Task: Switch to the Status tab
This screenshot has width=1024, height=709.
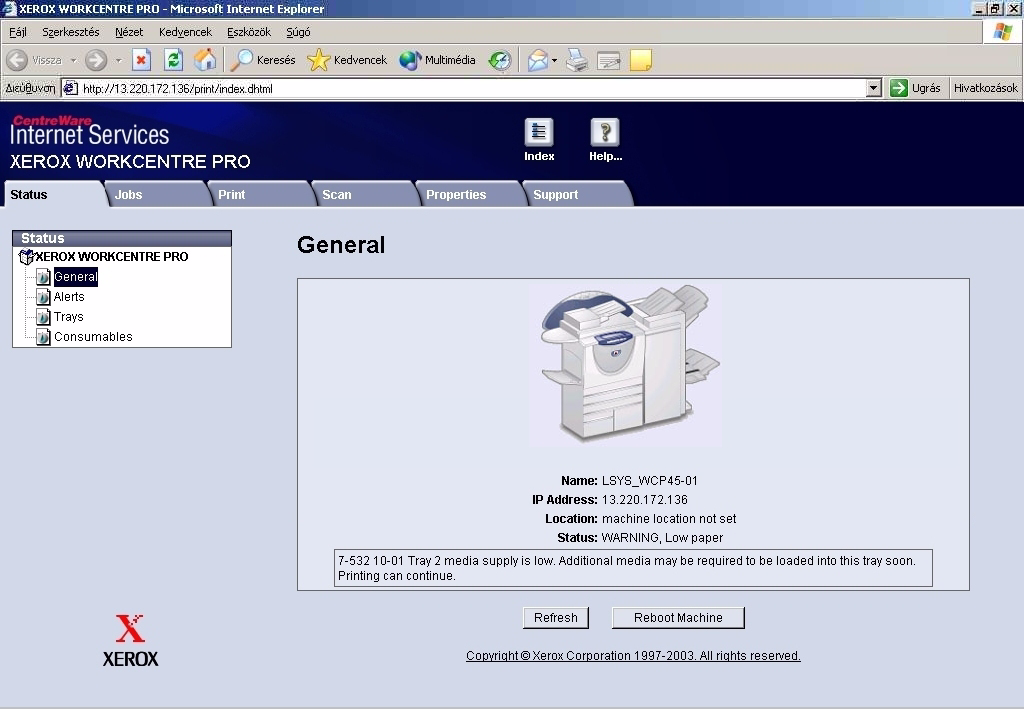Action: click(54, 194)
